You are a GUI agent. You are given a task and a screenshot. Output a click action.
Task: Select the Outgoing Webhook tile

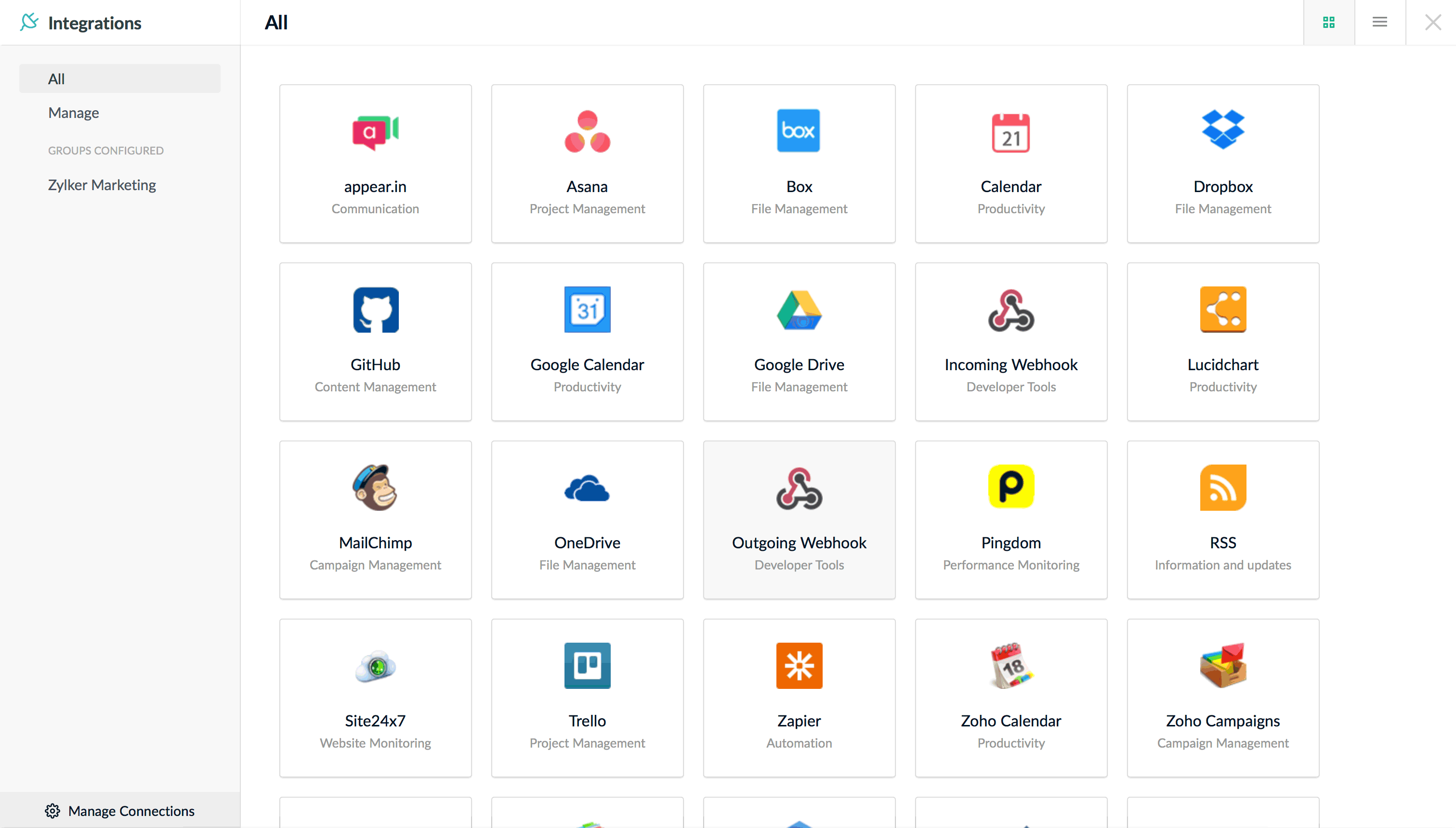[799, 519]
